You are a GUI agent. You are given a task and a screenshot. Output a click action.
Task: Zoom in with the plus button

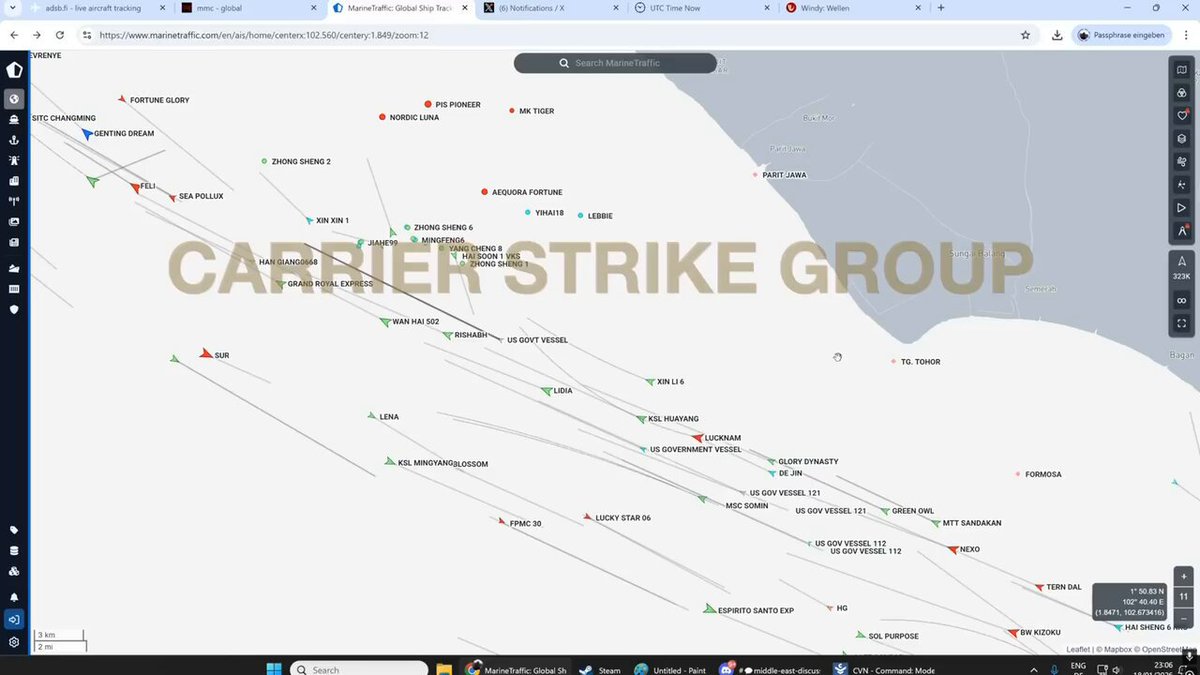click(1183, 577)
